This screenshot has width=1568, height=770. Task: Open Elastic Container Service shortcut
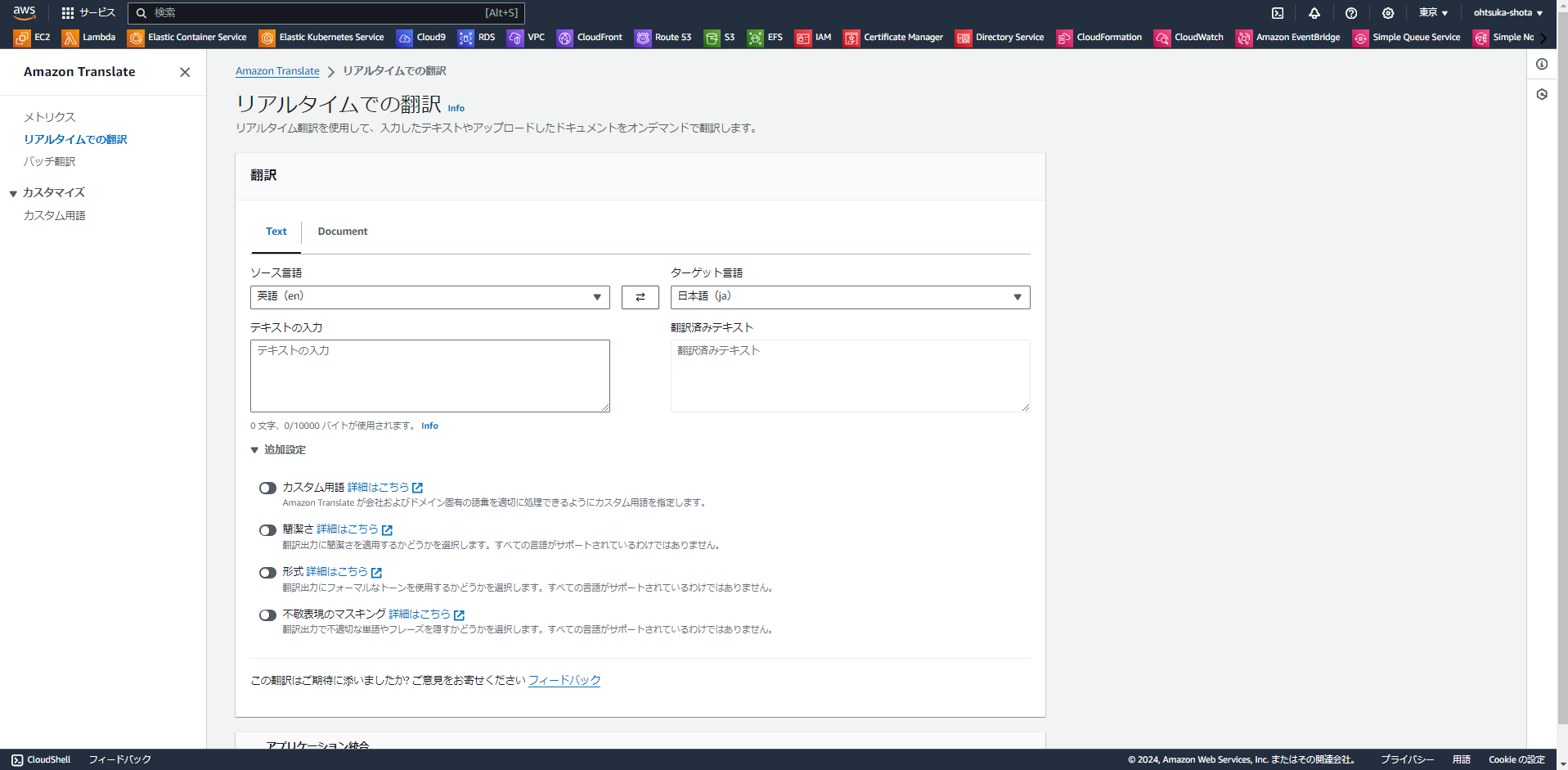tap(186, 38)
